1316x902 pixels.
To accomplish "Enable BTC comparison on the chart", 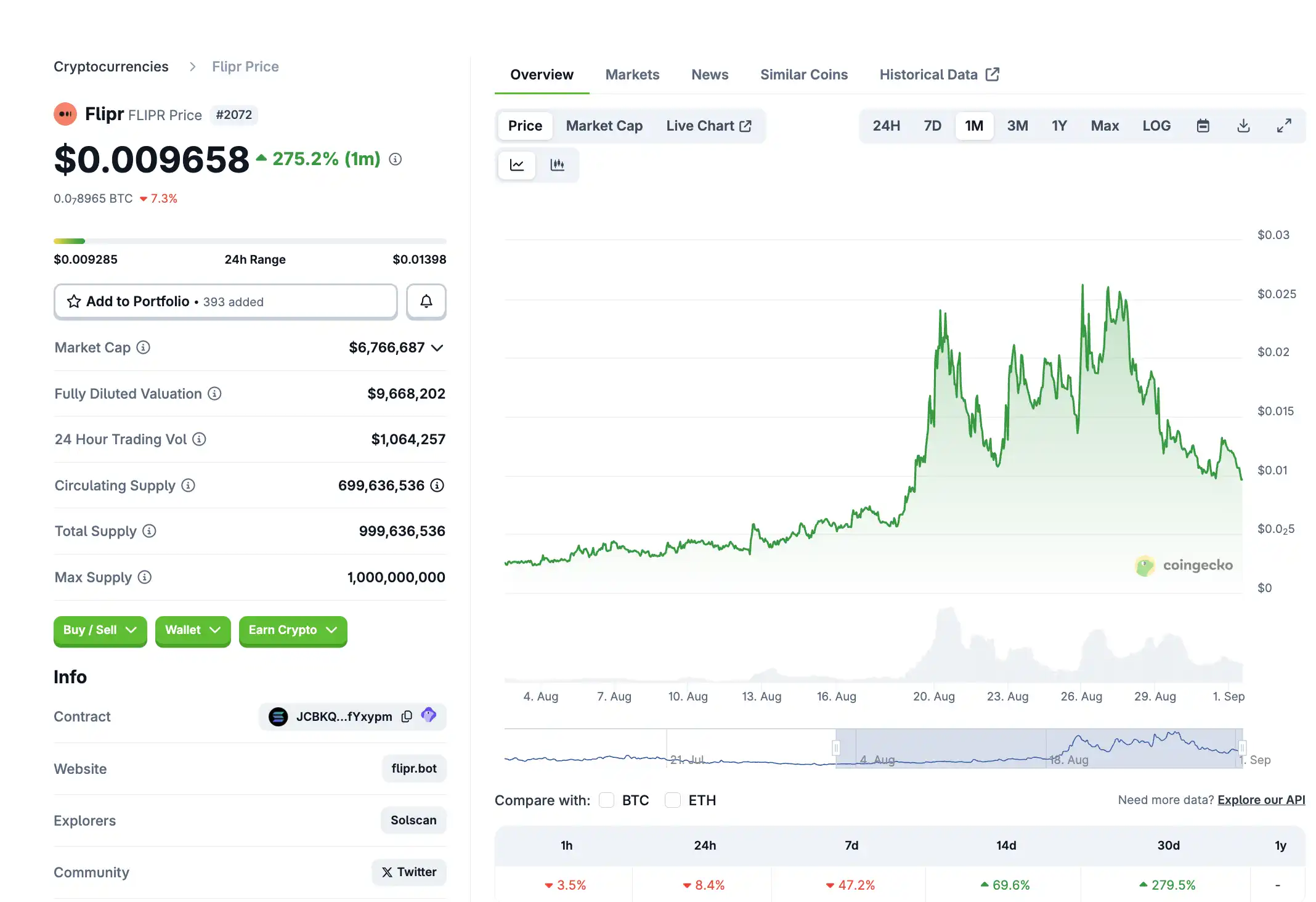I will click(x=606, y=800).
